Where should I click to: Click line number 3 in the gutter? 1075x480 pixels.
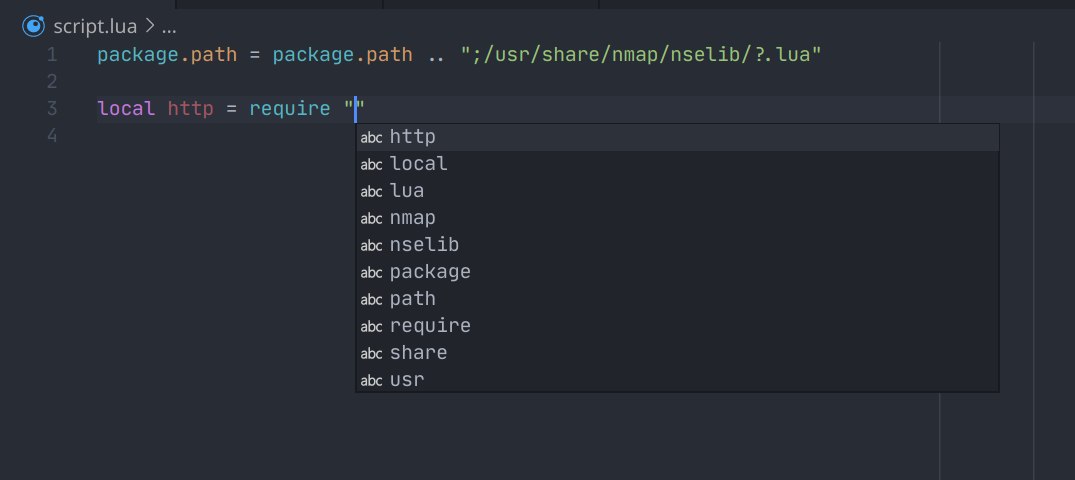[52, 108]
